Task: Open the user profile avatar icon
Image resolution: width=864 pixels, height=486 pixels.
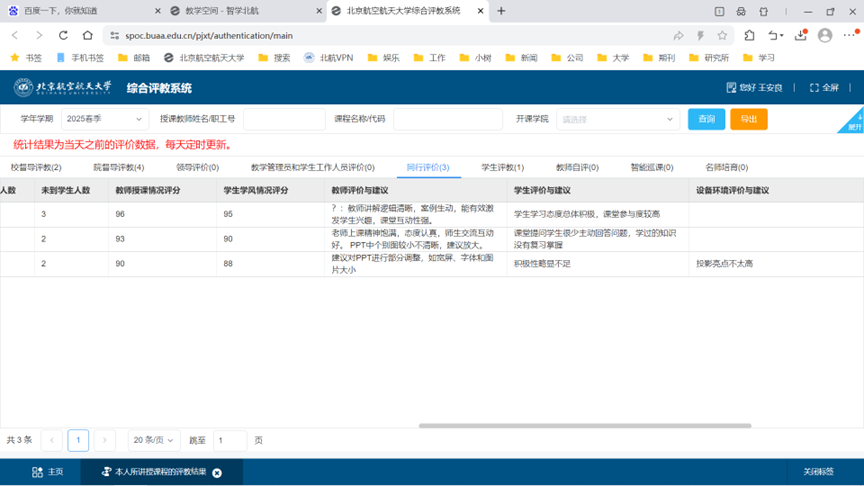Action: click(x=825, y=35)
